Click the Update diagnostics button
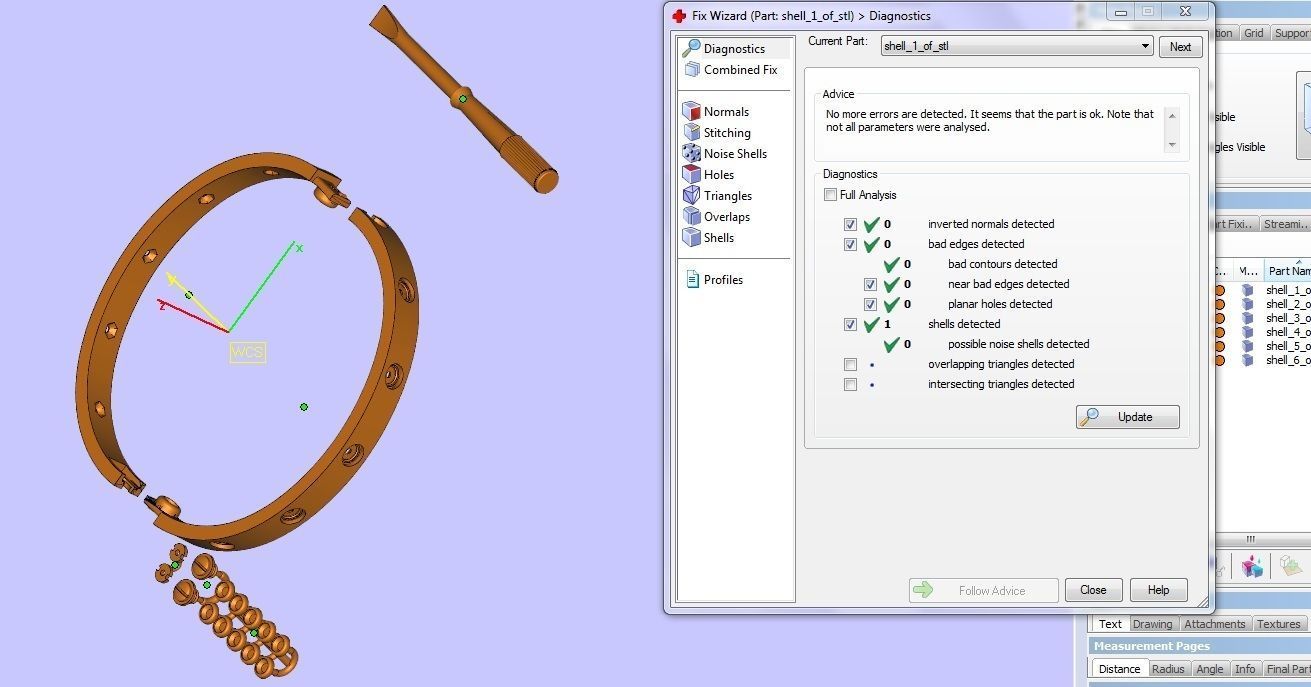 tap(1128, 417)
